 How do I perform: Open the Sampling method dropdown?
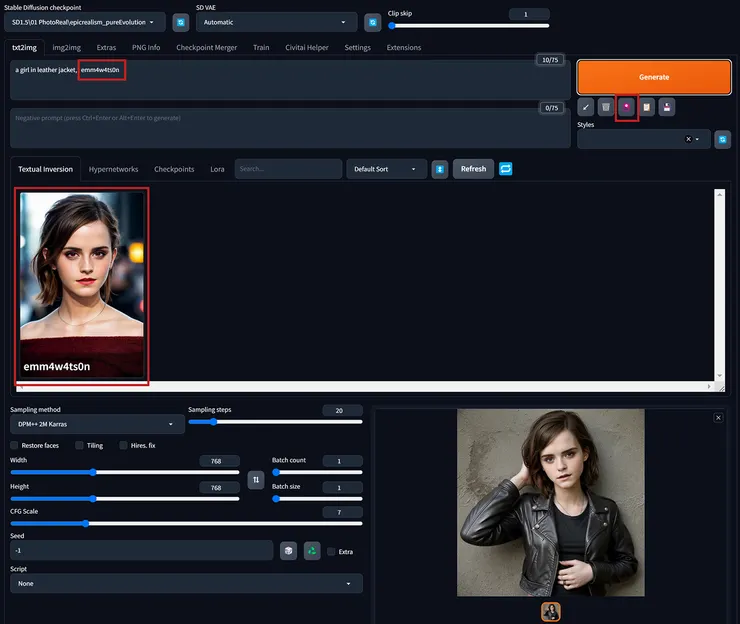coord(95,425)
